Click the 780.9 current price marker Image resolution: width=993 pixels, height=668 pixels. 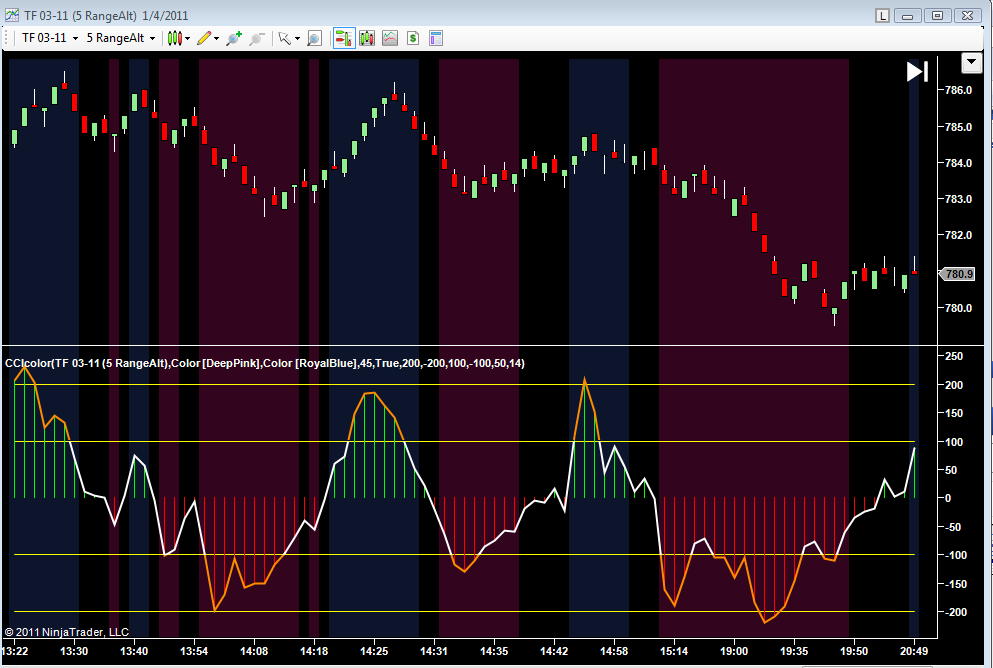[x=958, y=274]
